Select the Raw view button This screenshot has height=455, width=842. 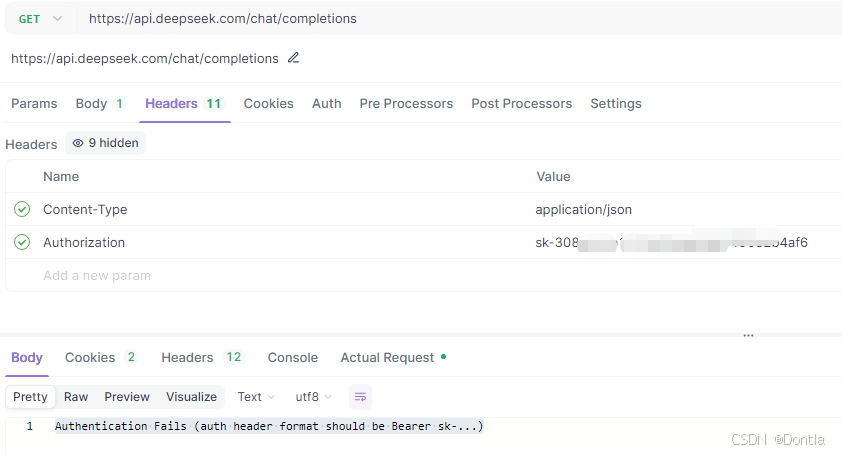(x=76, y=396)
